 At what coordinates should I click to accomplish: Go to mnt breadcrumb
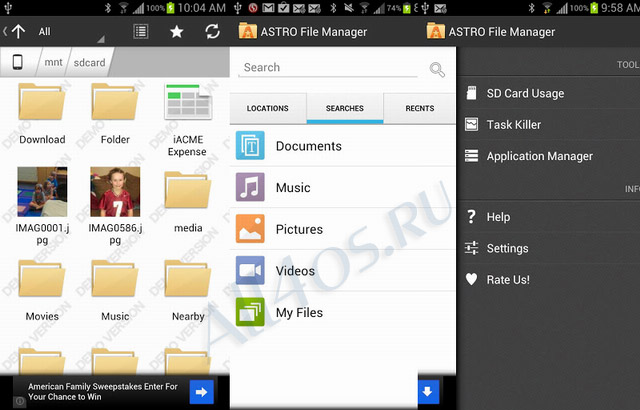tap(53, 62)
